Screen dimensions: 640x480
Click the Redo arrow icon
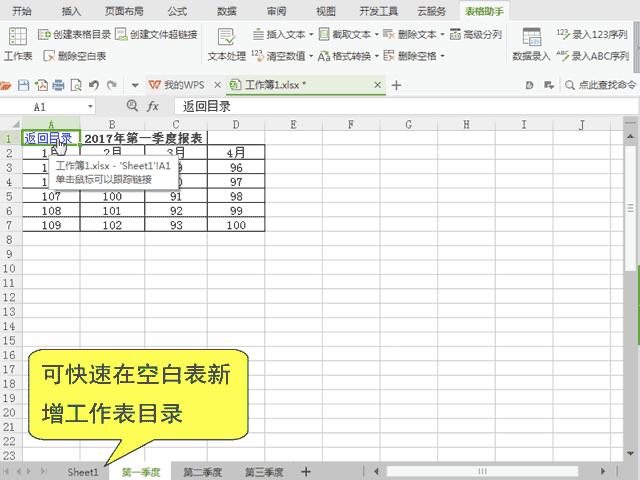(x=111, y=85)
